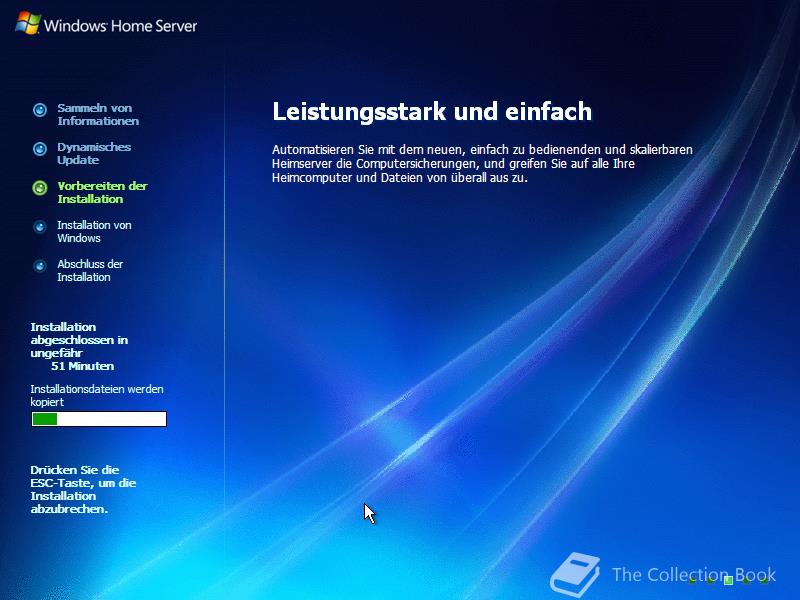Click the Leistungsstark und einfach heading
The height and width of the screenshot is (600, 800).
click(432, 111)
